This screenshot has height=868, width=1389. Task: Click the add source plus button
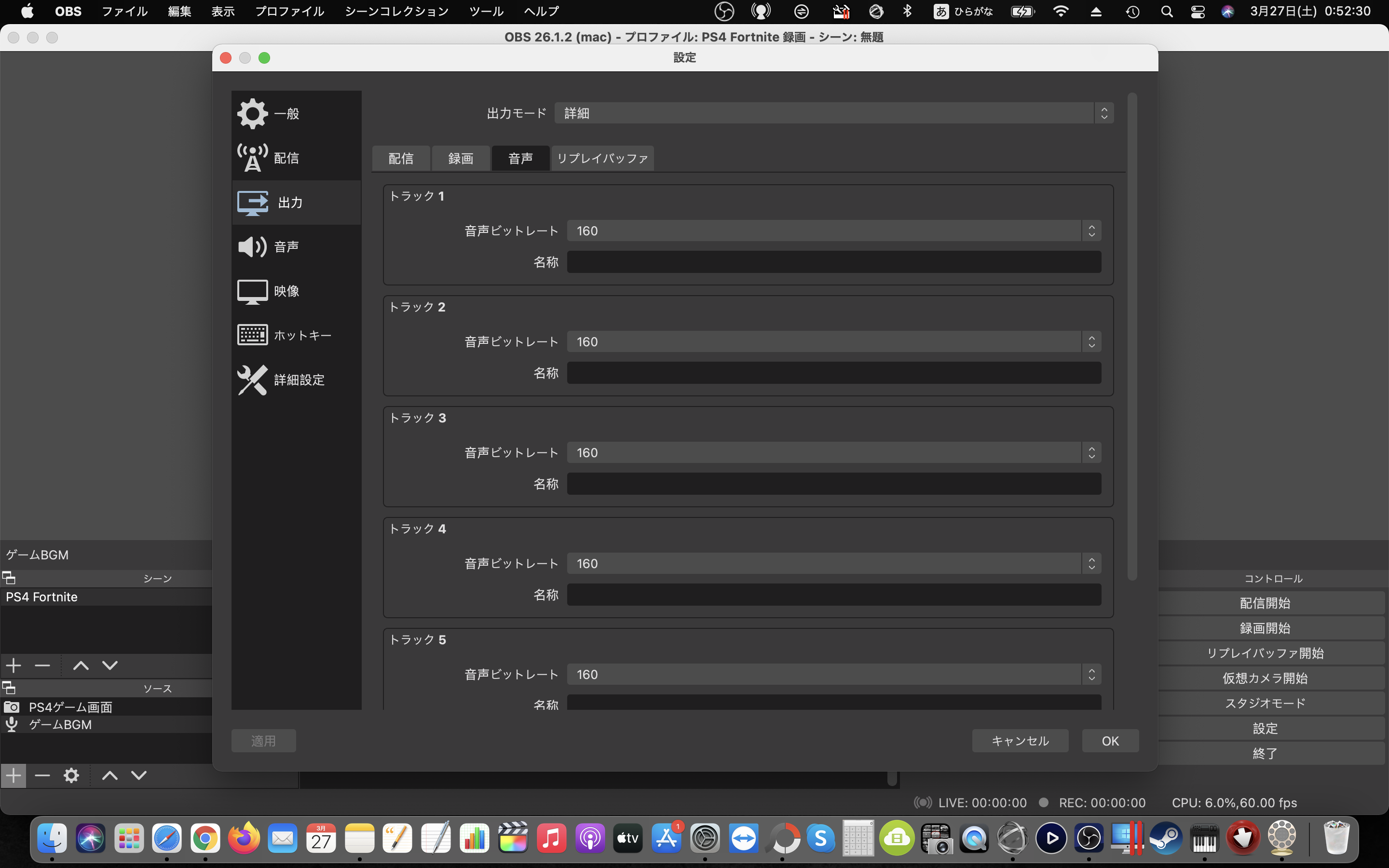[14, 775]
